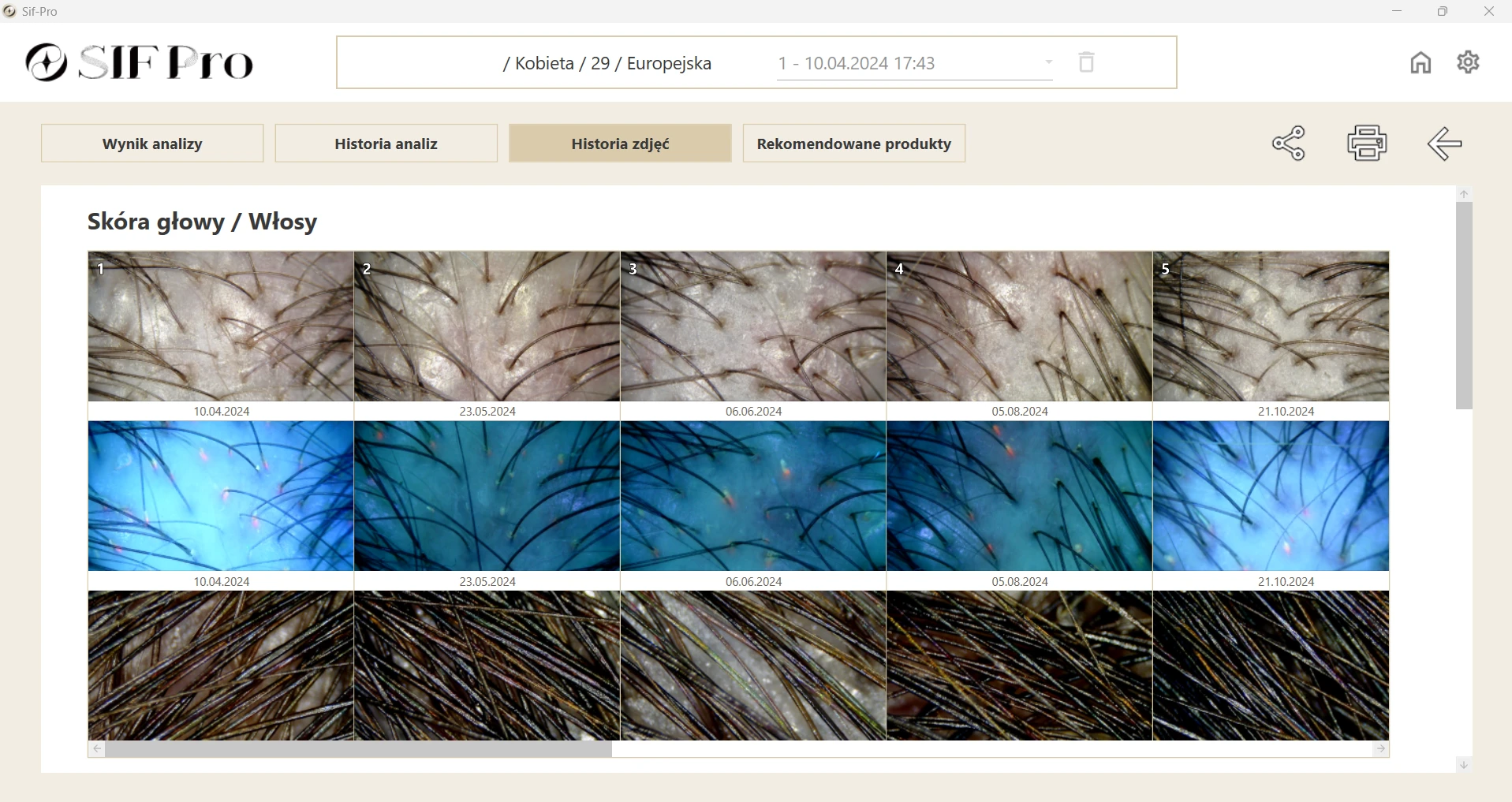This screenshot has width=1512, height=802.
Task: Select the blue UV photo dated 05.08.2024
Action: 1019,496
